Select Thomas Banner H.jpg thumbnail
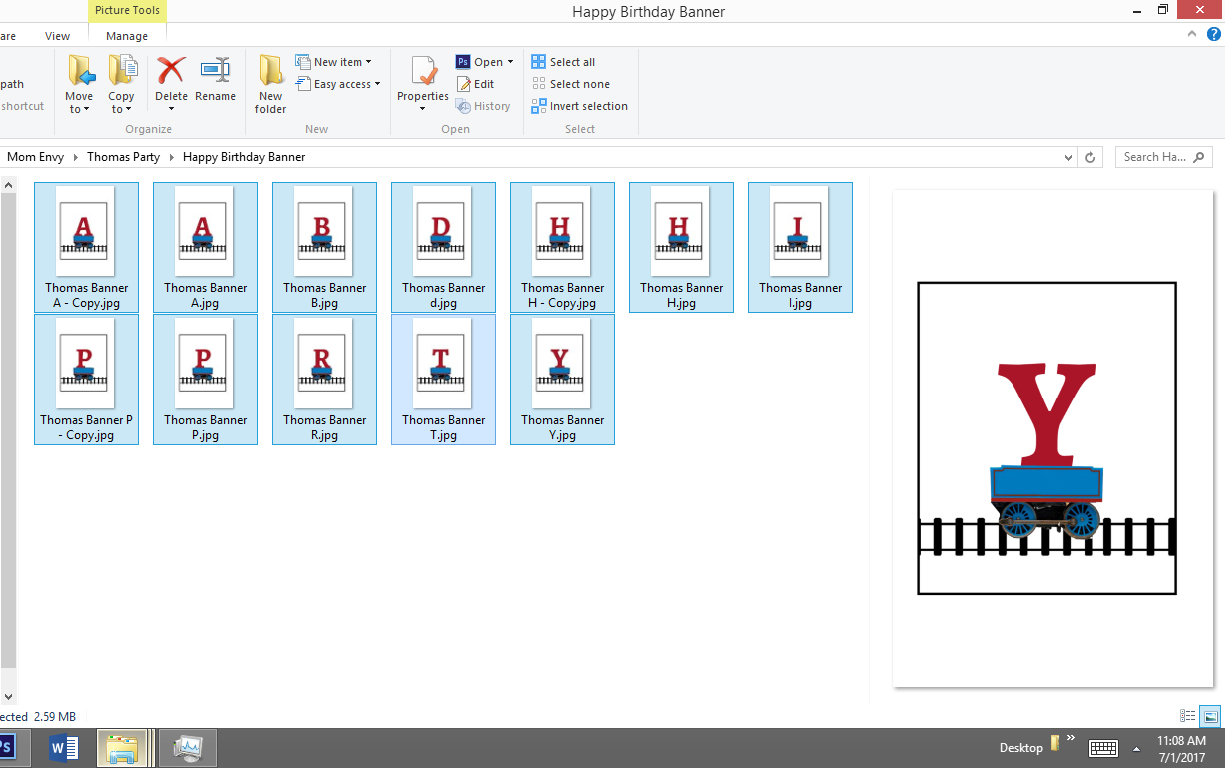This screenshot has height=768, width=1225. pos(681,247)
